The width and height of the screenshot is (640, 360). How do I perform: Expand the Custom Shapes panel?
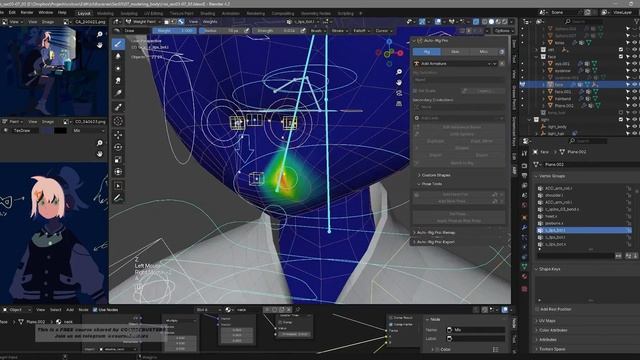[436, 175]
